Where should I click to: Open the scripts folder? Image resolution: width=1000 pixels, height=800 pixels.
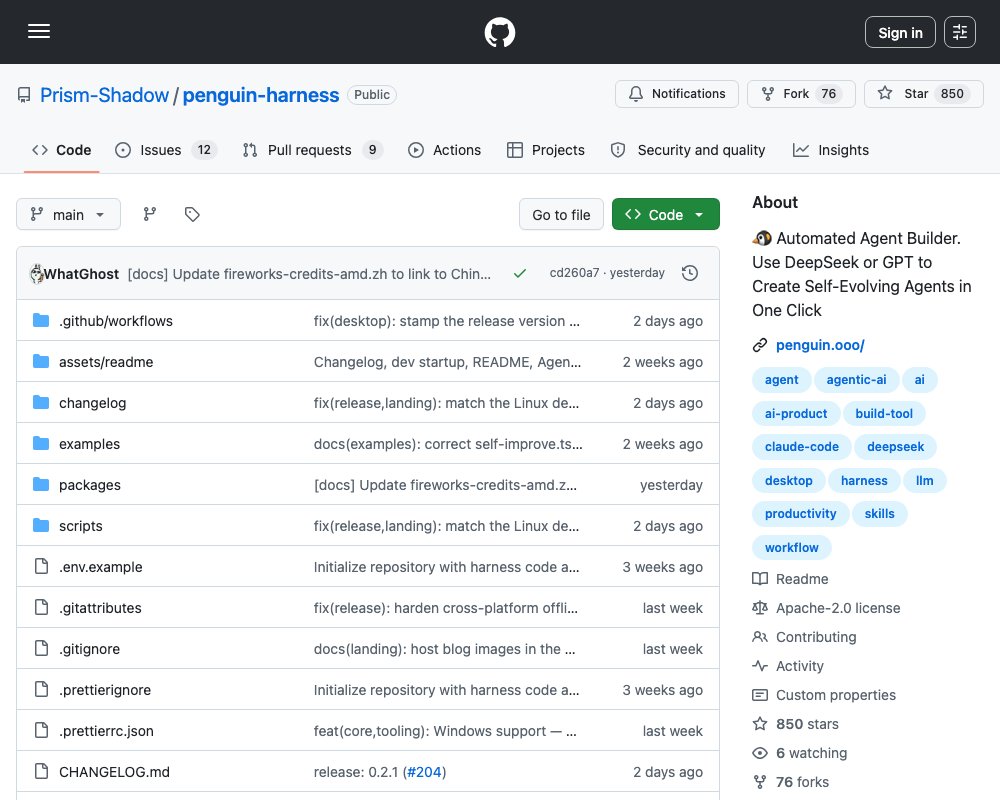[80, 526]
